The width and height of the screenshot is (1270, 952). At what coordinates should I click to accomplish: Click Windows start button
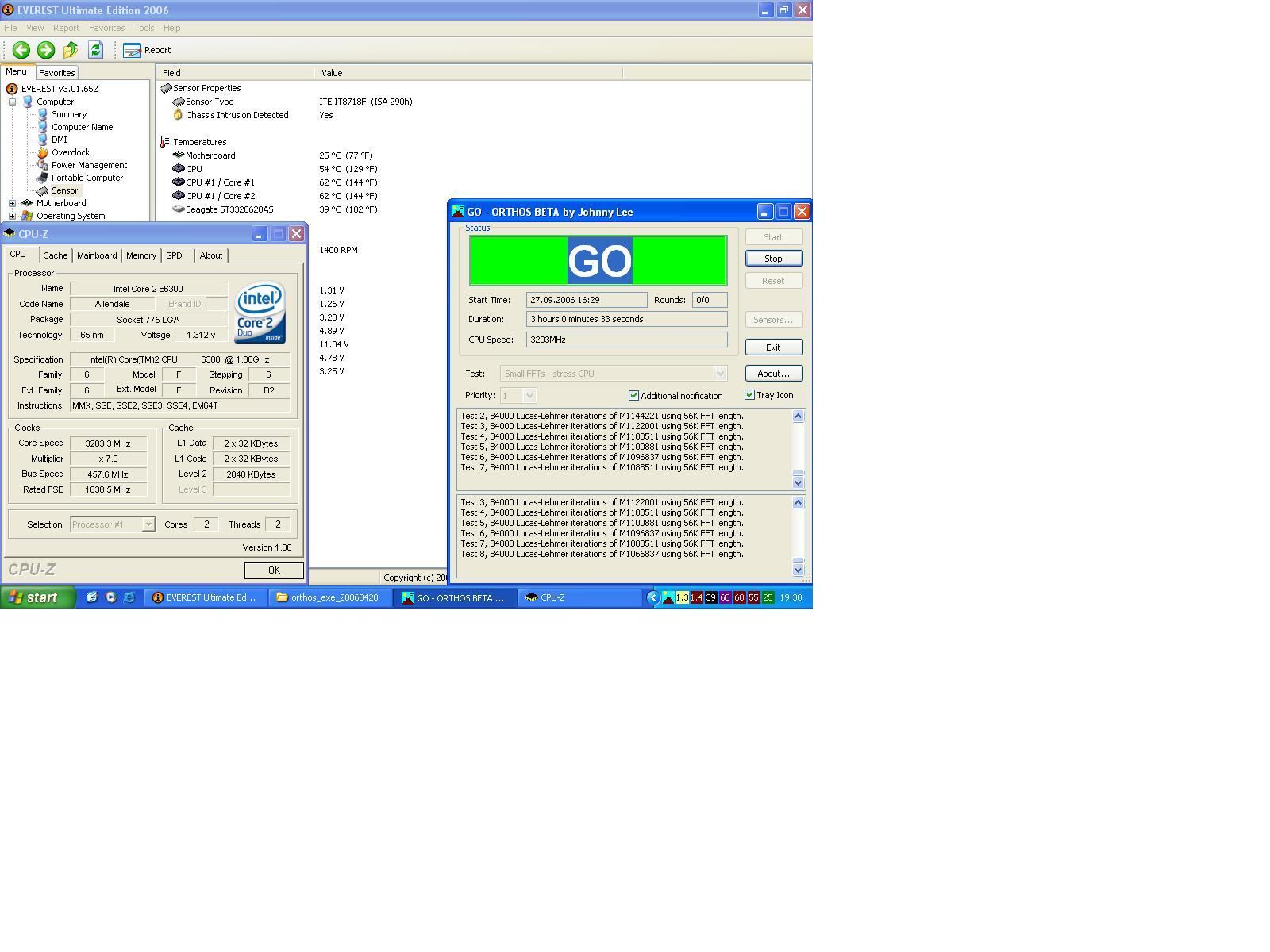pyautogui.click(x=37, y=597)
